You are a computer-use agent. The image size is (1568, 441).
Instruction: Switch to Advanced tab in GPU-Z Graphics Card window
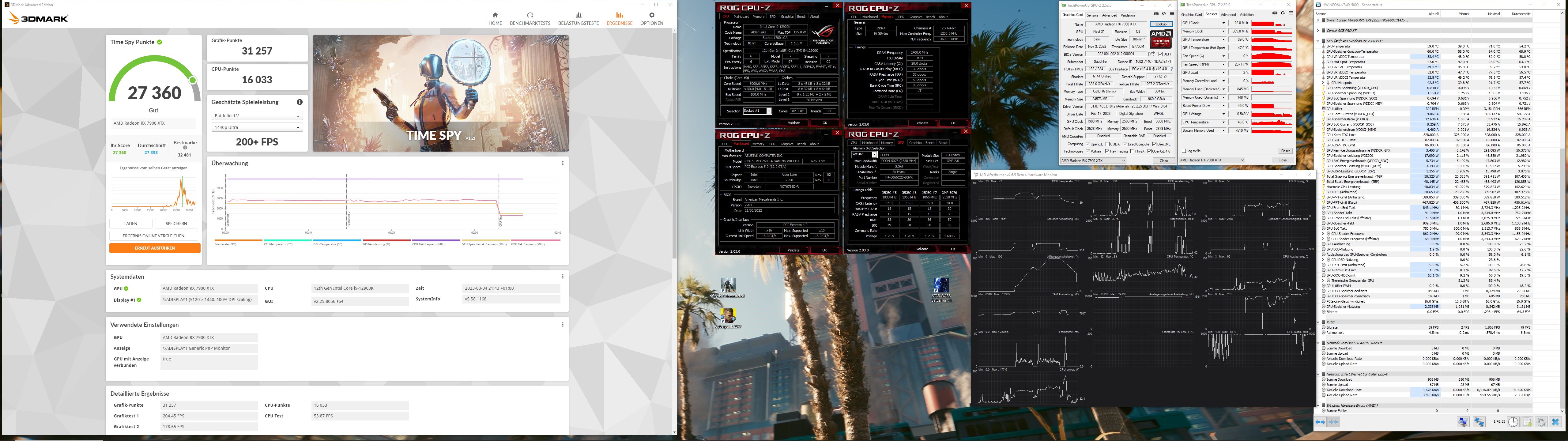click(x=1110, y=15)
